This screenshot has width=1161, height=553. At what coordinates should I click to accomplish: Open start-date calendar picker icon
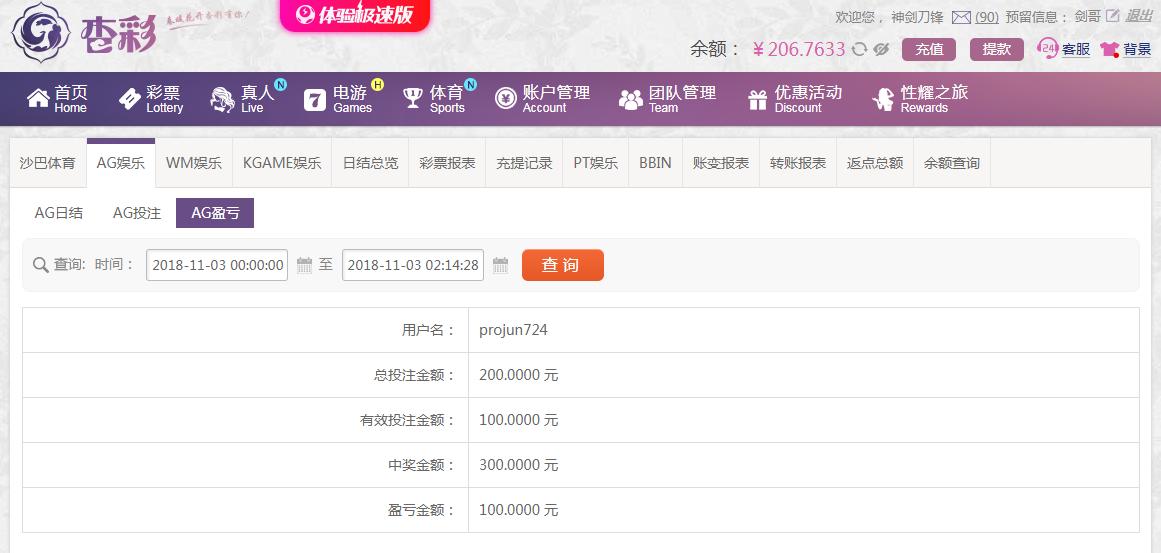click(x=304, y=265)
